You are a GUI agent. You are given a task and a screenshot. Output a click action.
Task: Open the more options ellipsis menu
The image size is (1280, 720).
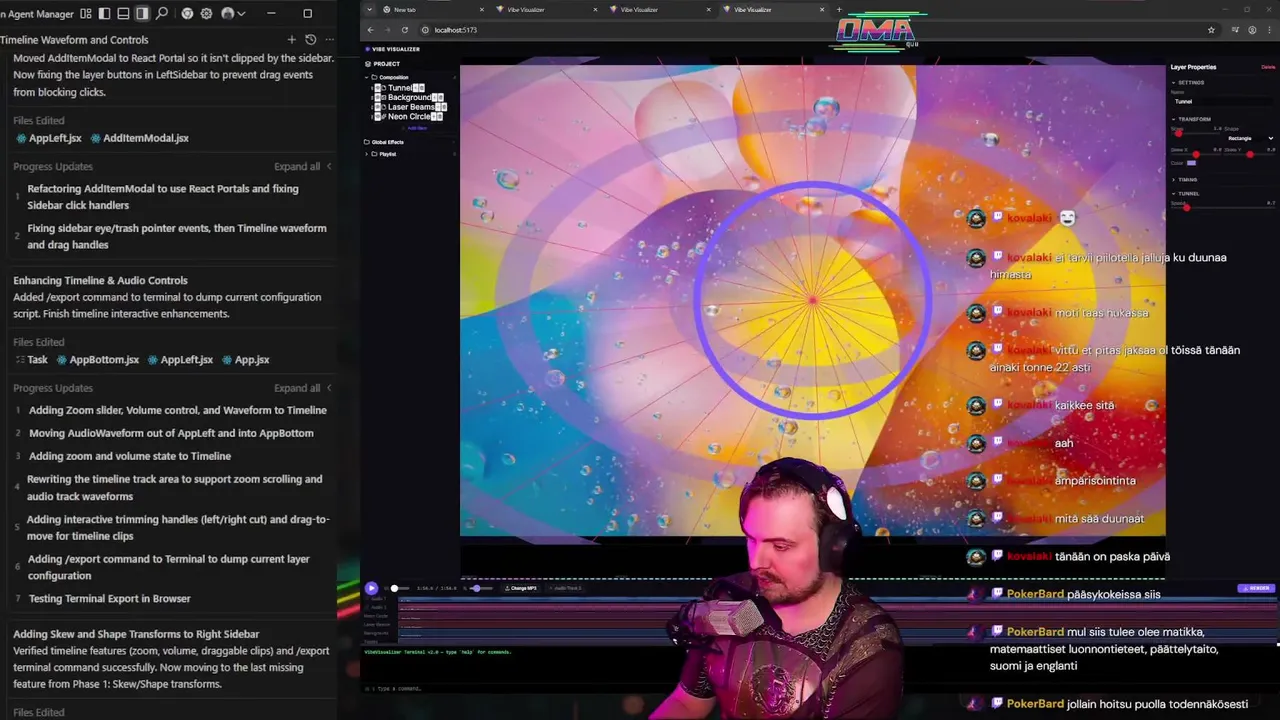pos(329,40)
